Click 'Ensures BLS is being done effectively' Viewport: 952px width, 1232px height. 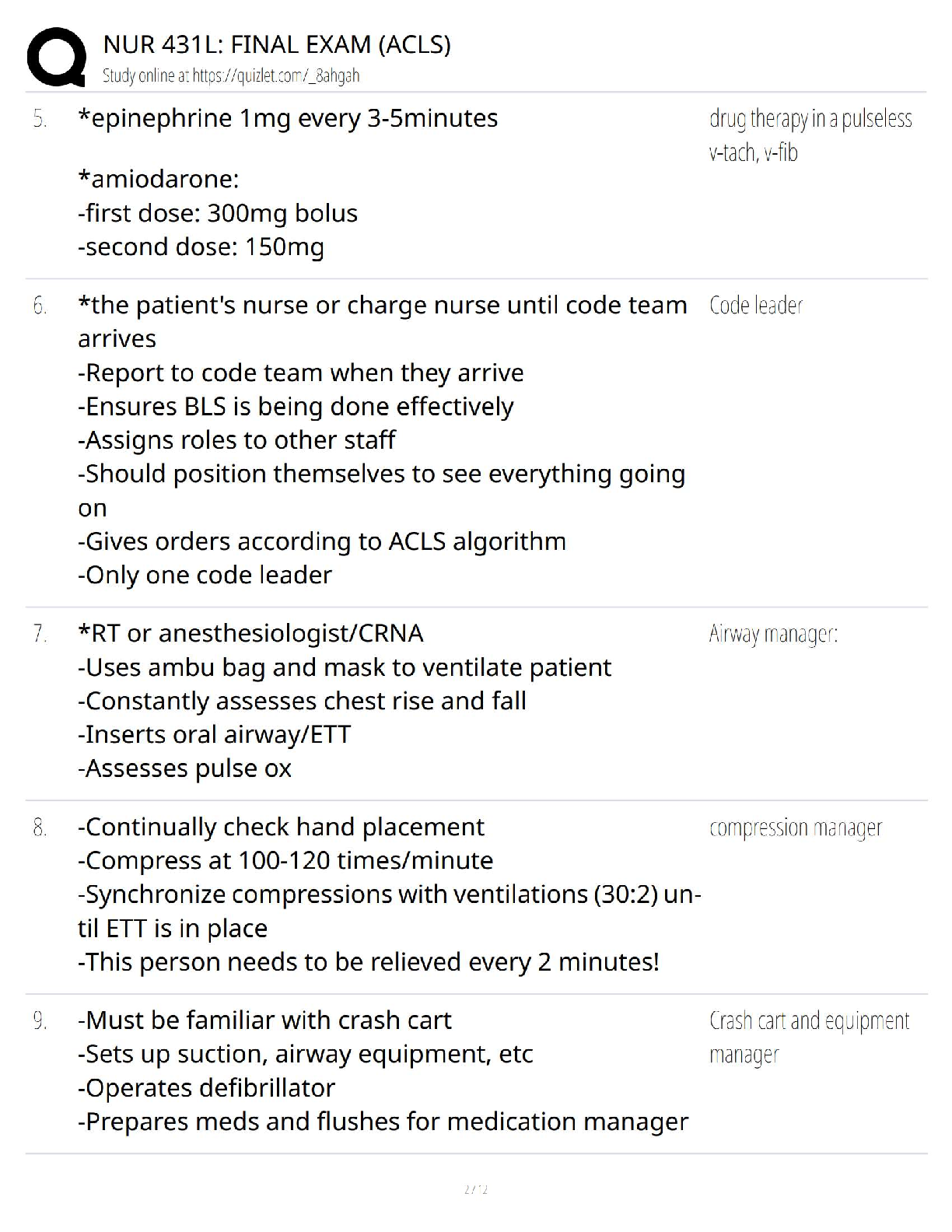point(296,406)
